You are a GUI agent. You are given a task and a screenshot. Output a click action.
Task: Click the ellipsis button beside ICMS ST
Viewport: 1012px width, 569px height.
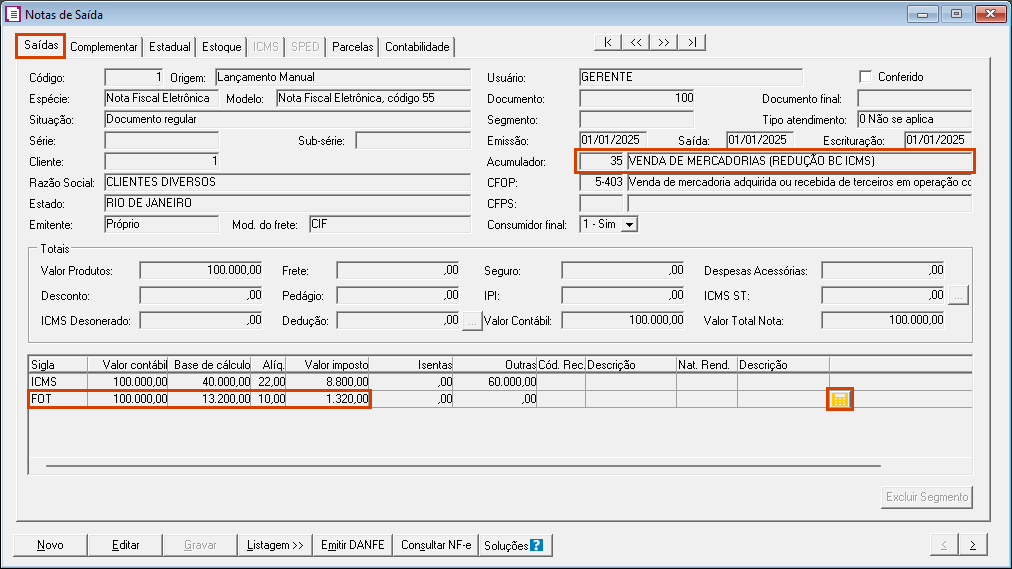point(959,295)
